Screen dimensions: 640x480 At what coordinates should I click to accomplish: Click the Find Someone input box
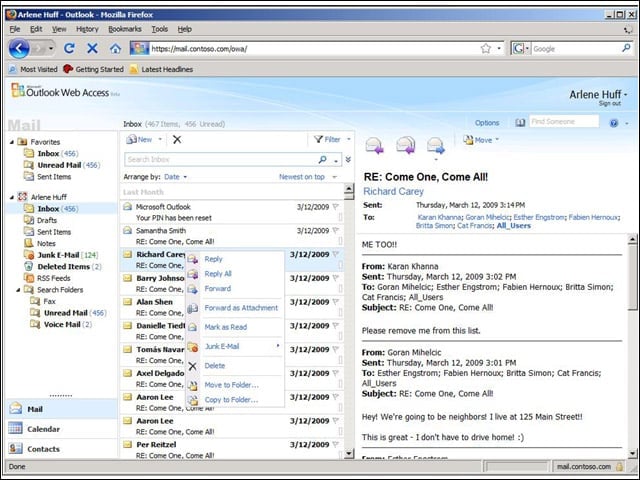564,122
